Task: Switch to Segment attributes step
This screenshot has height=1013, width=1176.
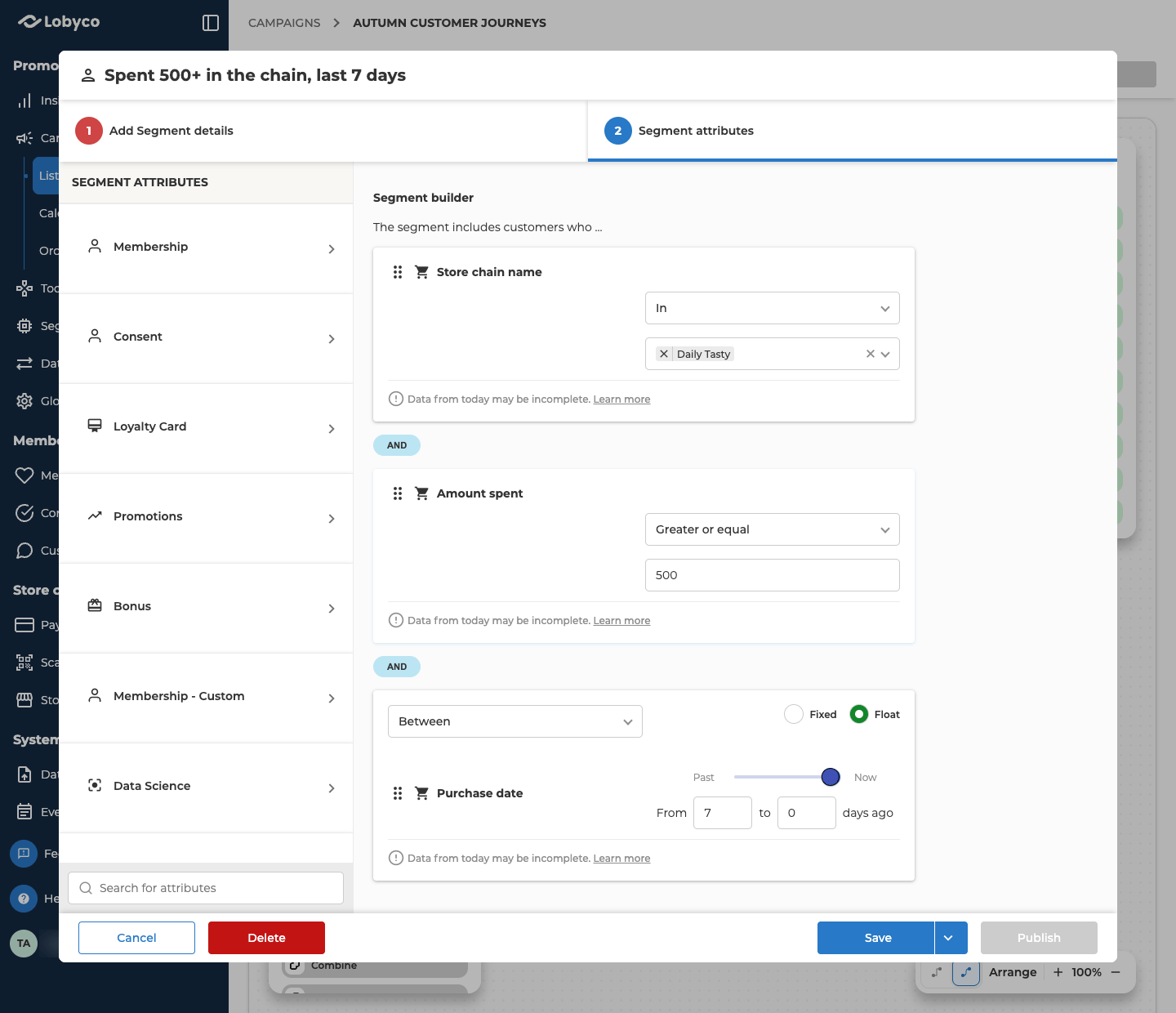Action: [x=853, y=131]
